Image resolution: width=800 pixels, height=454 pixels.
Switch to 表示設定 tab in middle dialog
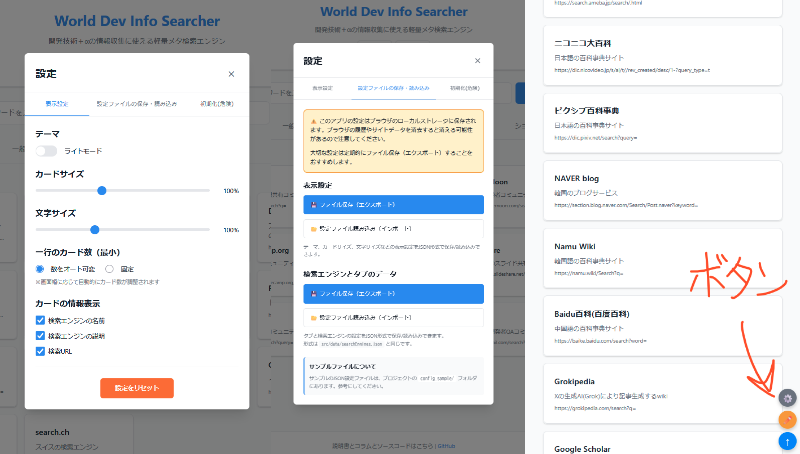322,88
